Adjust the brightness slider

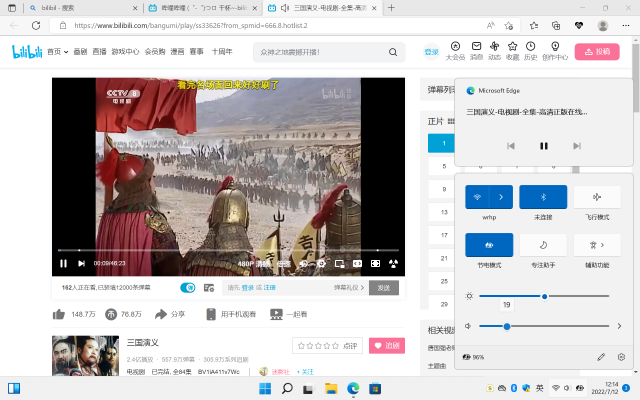[x=544, y=296]
